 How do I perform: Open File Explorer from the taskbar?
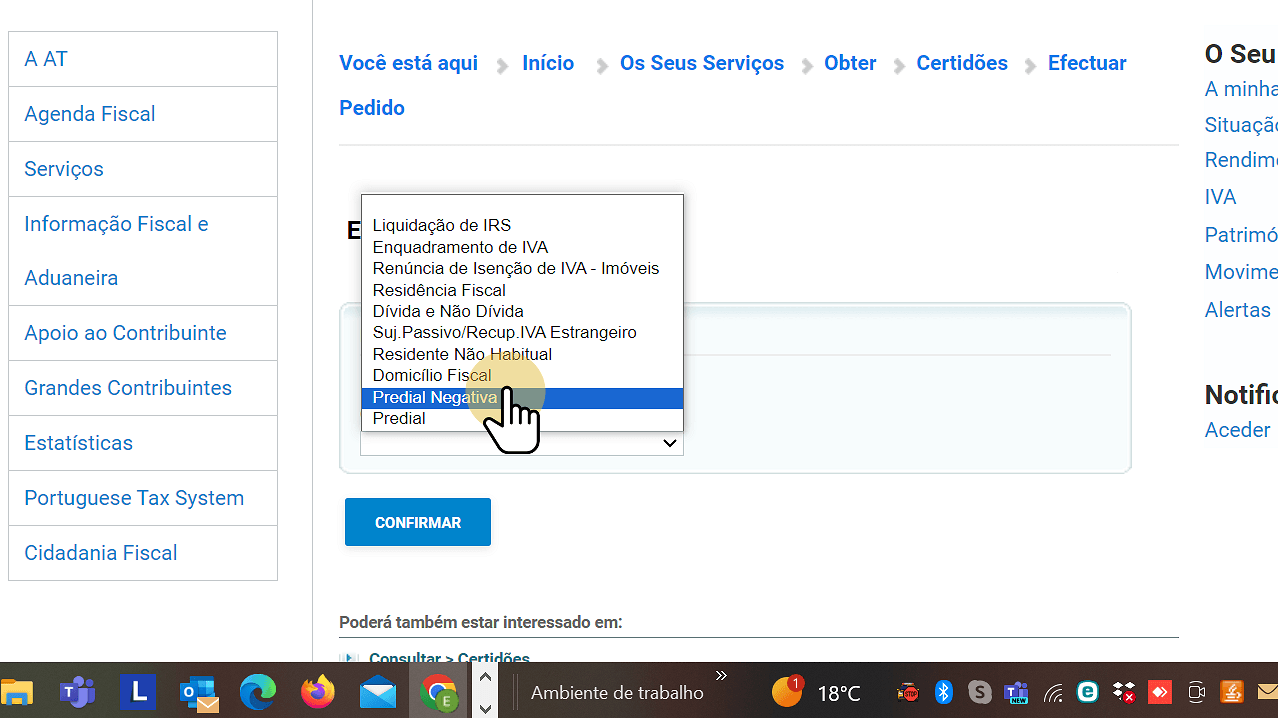click(x=17, y=692)
